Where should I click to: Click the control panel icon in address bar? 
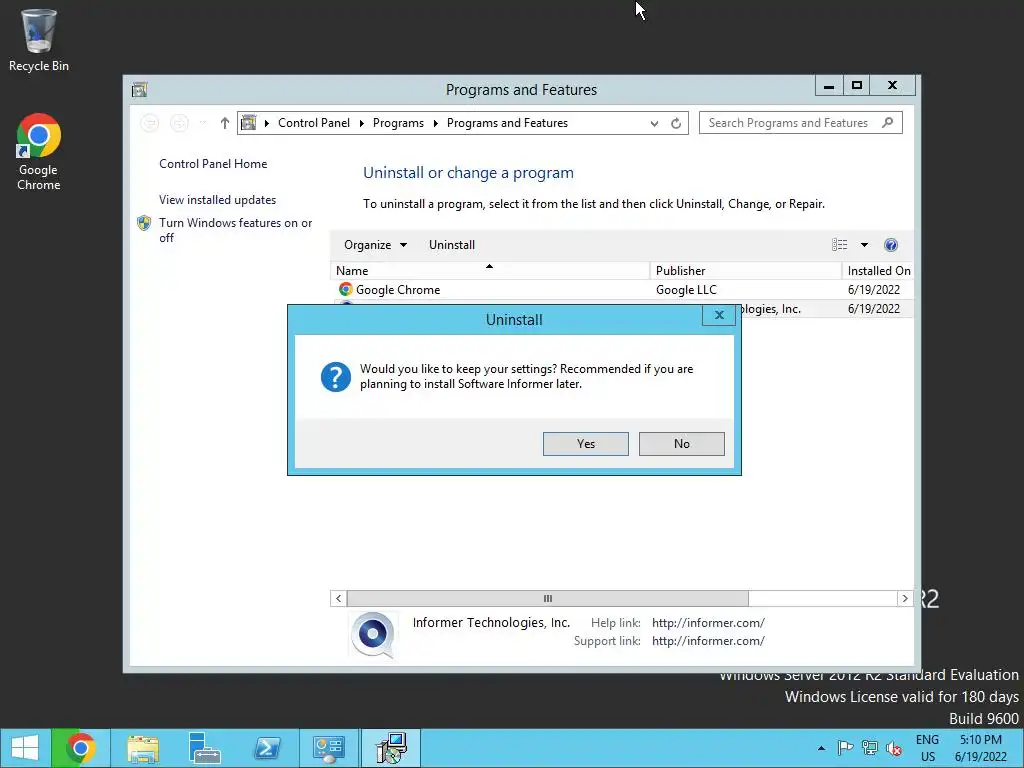click(249, 123)
